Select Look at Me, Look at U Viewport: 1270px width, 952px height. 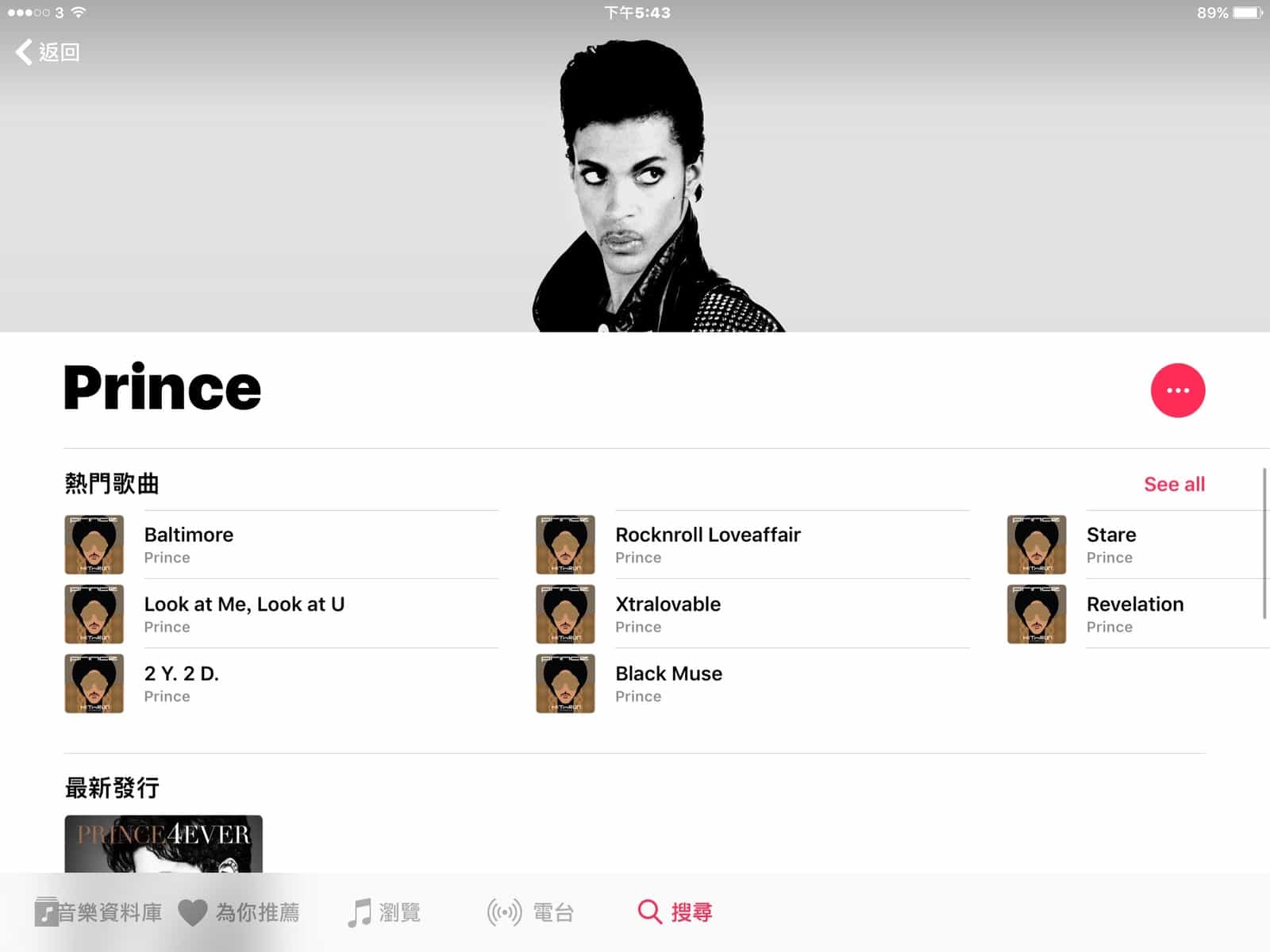(244, 605)
